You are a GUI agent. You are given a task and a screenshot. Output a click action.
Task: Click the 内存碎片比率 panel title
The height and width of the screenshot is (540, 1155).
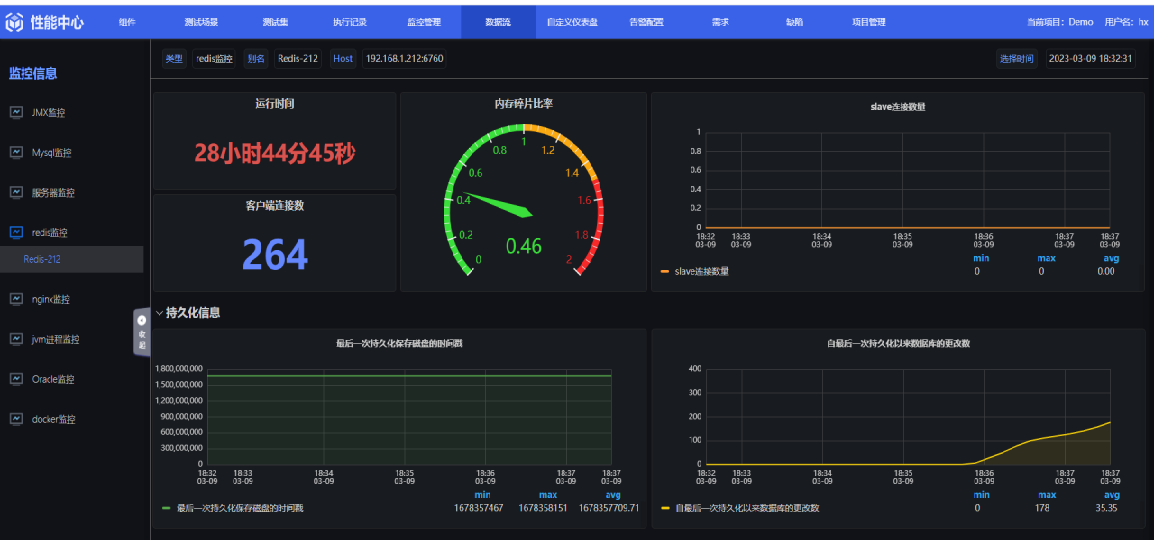(x=524, y=104)
